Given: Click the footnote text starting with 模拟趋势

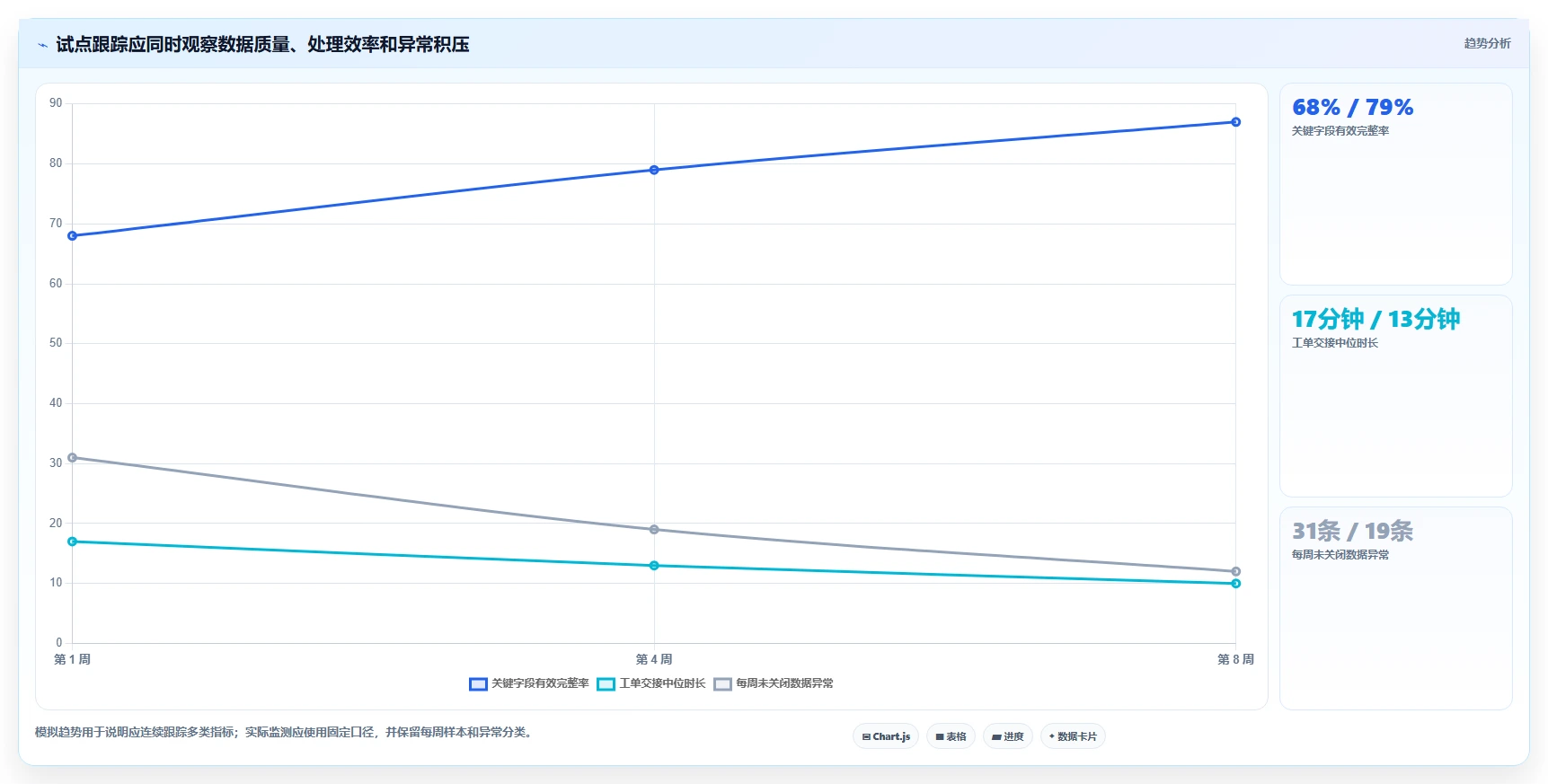Looking at the screenshot, I should (x=285, y=733).
